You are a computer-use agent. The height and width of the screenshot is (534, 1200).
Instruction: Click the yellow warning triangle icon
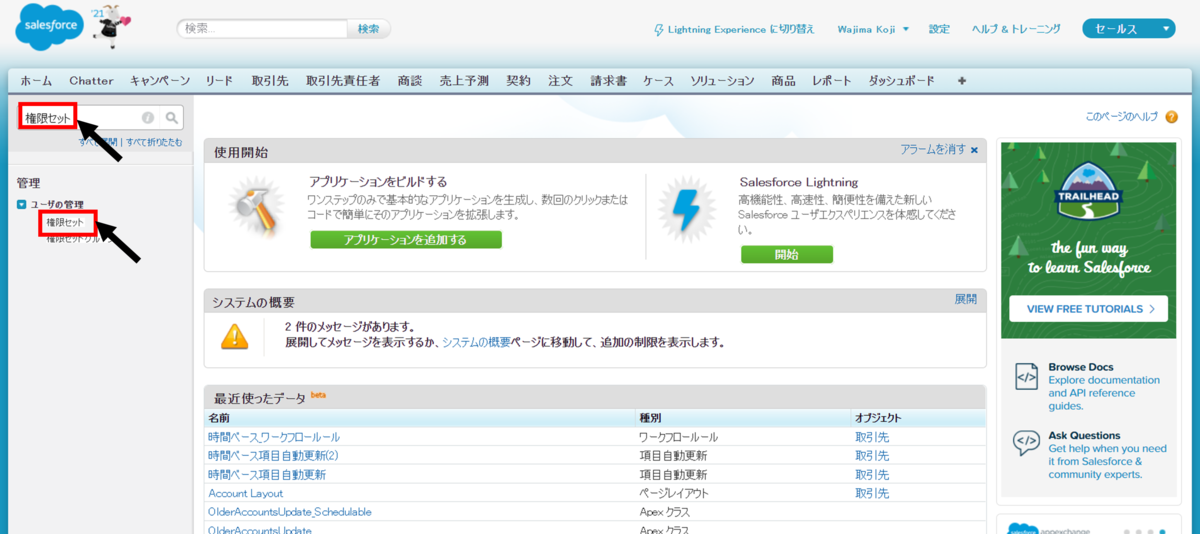pyautogui.click(x=235, y=336)
